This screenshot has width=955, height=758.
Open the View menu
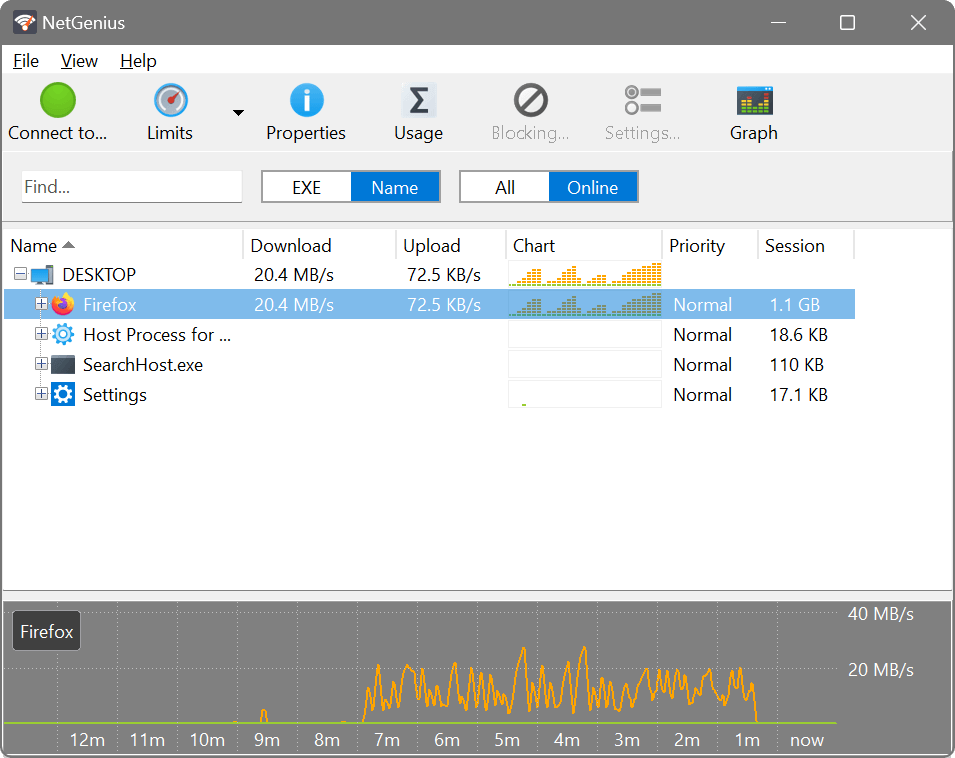79,61
